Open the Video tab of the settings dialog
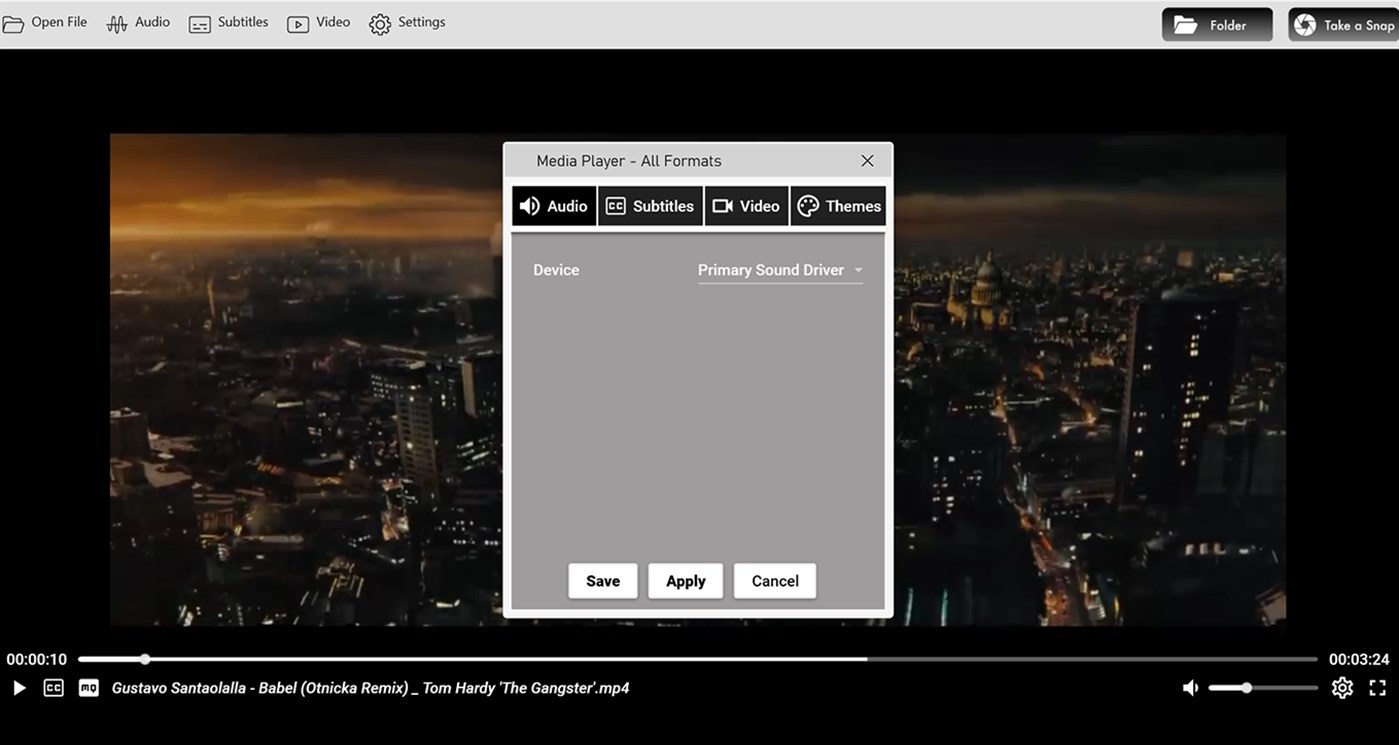This screenshot has width=1399, height=745. [x=746, y=205]
